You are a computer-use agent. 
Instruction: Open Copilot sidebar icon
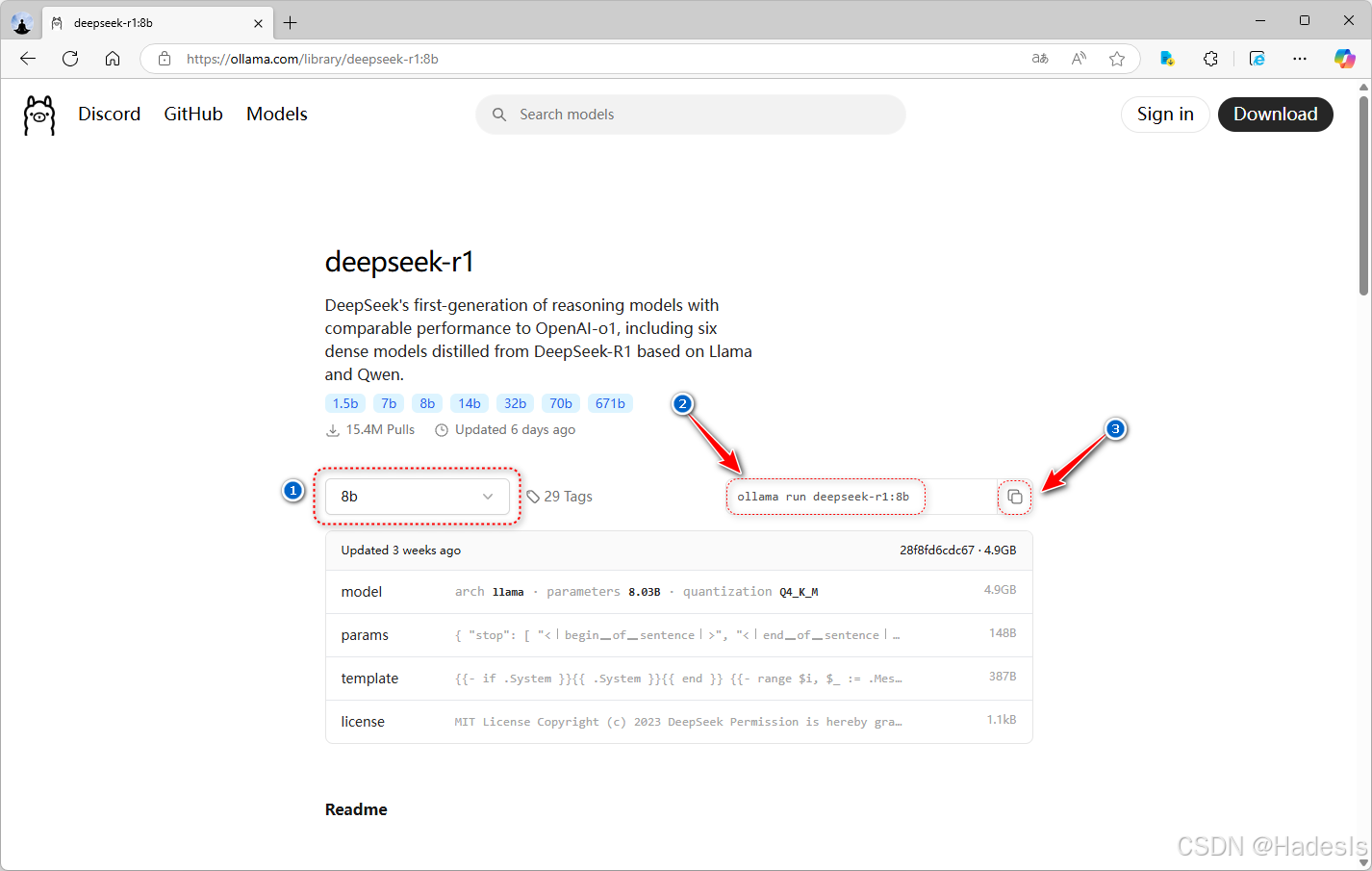(x=1344, y=59)
